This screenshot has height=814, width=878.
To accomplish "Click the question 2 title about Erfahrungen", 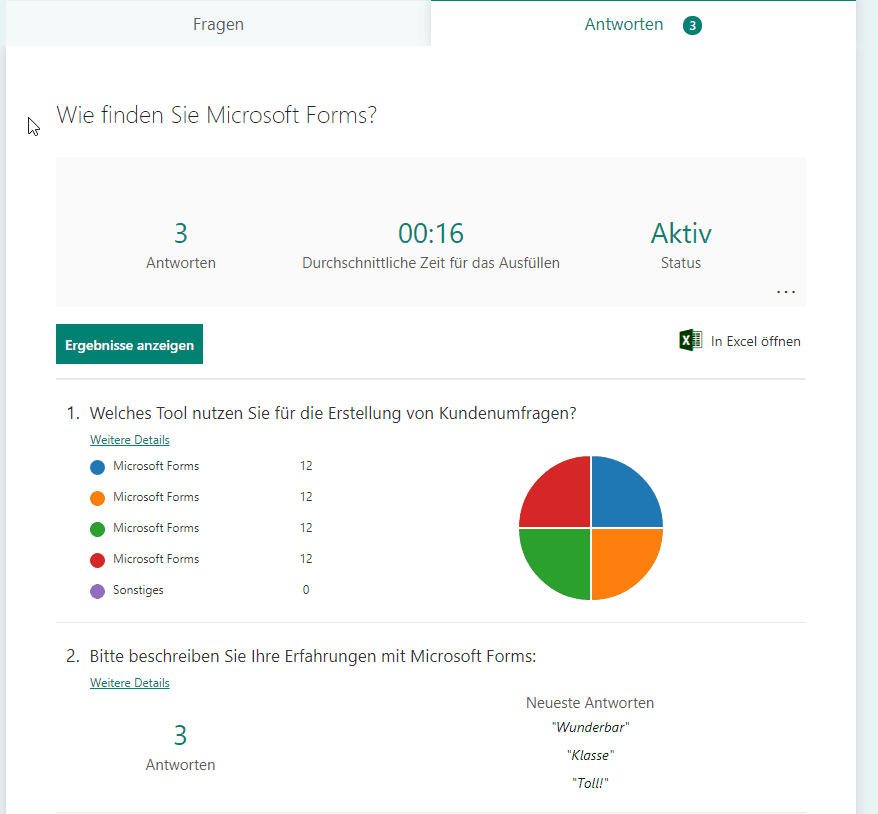I will [x=313, y=656].
